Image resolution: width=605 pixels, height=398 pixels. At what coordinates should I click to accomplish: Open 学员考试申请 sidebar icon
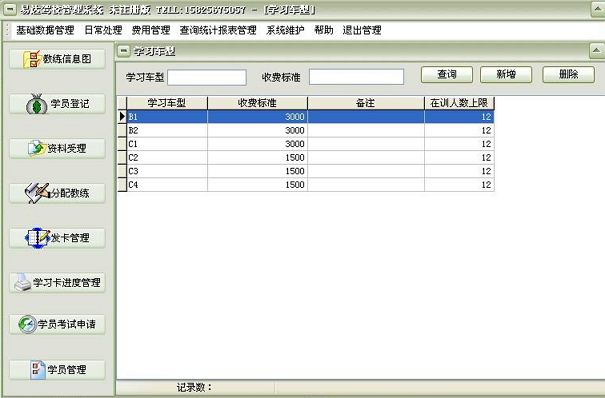click(27, 324)
